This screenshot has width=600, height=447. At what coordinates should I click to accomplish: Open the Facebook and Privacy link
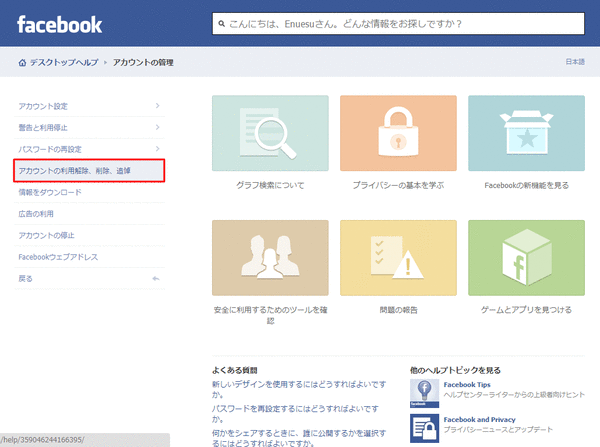coord(479,419)
